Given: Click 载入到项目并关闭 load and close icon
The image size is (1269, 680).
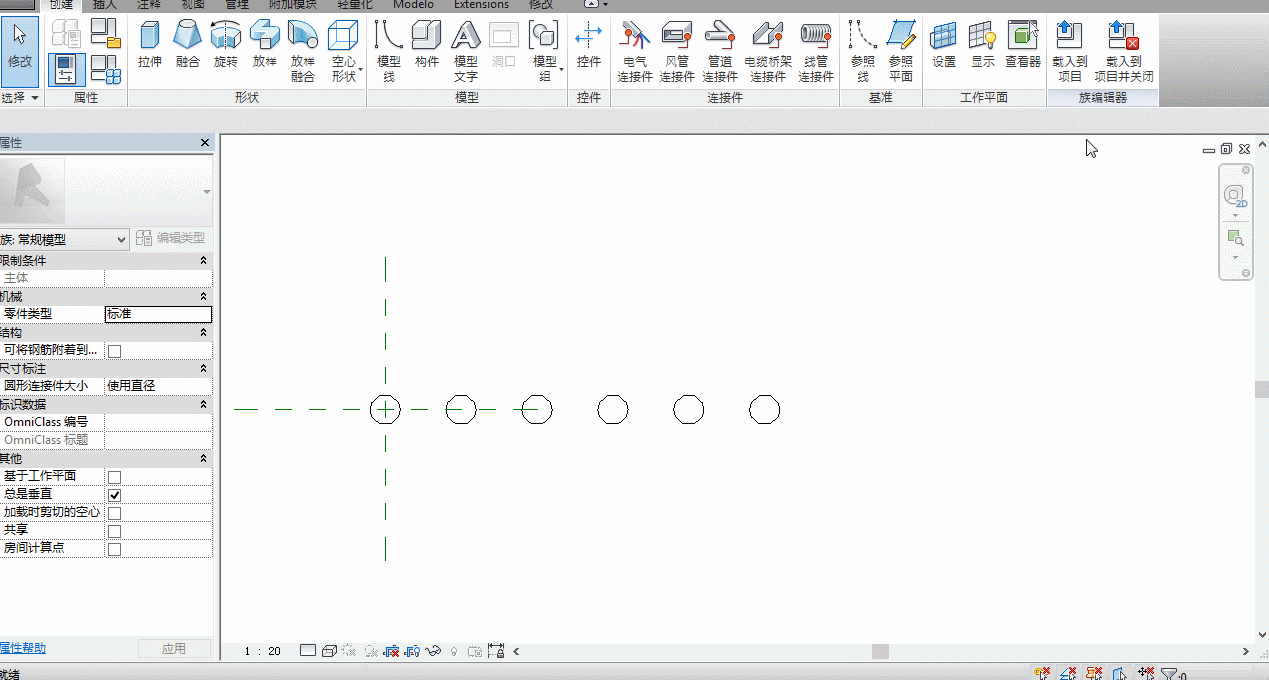Looking at the screenshot, I should [x=1124, y=51].
